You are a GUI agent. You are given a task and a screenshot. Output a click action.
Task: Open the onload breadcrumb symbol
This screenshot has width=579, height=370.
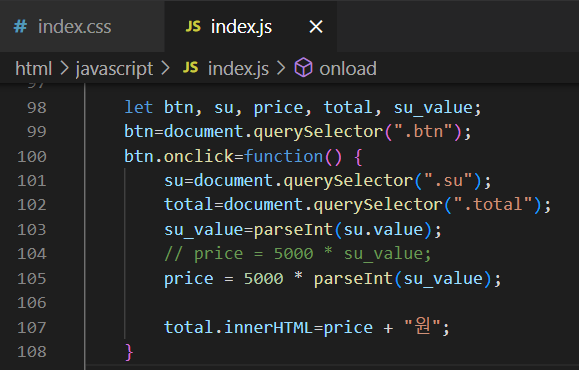point(348,69)
